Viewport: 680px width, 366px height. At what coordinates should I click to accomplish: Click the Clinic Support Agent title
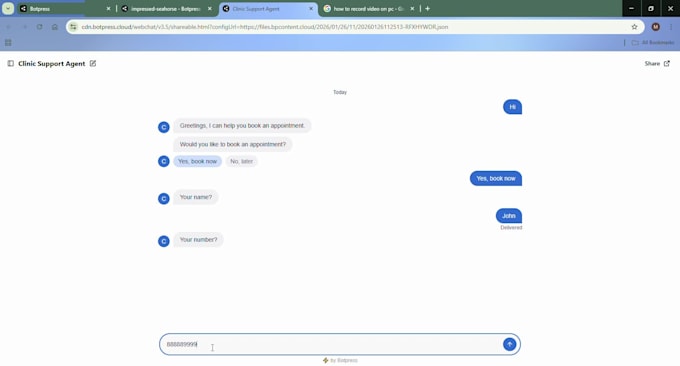52,63
